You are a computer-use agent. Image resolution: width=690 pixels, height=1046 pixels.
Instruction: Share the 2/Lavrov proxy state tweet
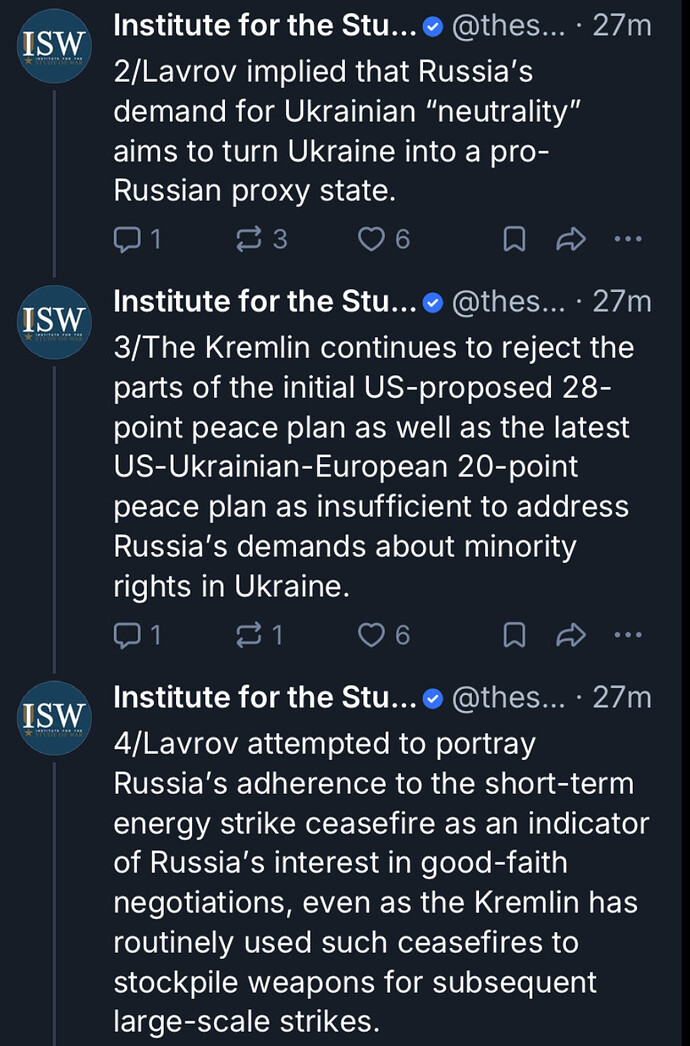[570, 239]
